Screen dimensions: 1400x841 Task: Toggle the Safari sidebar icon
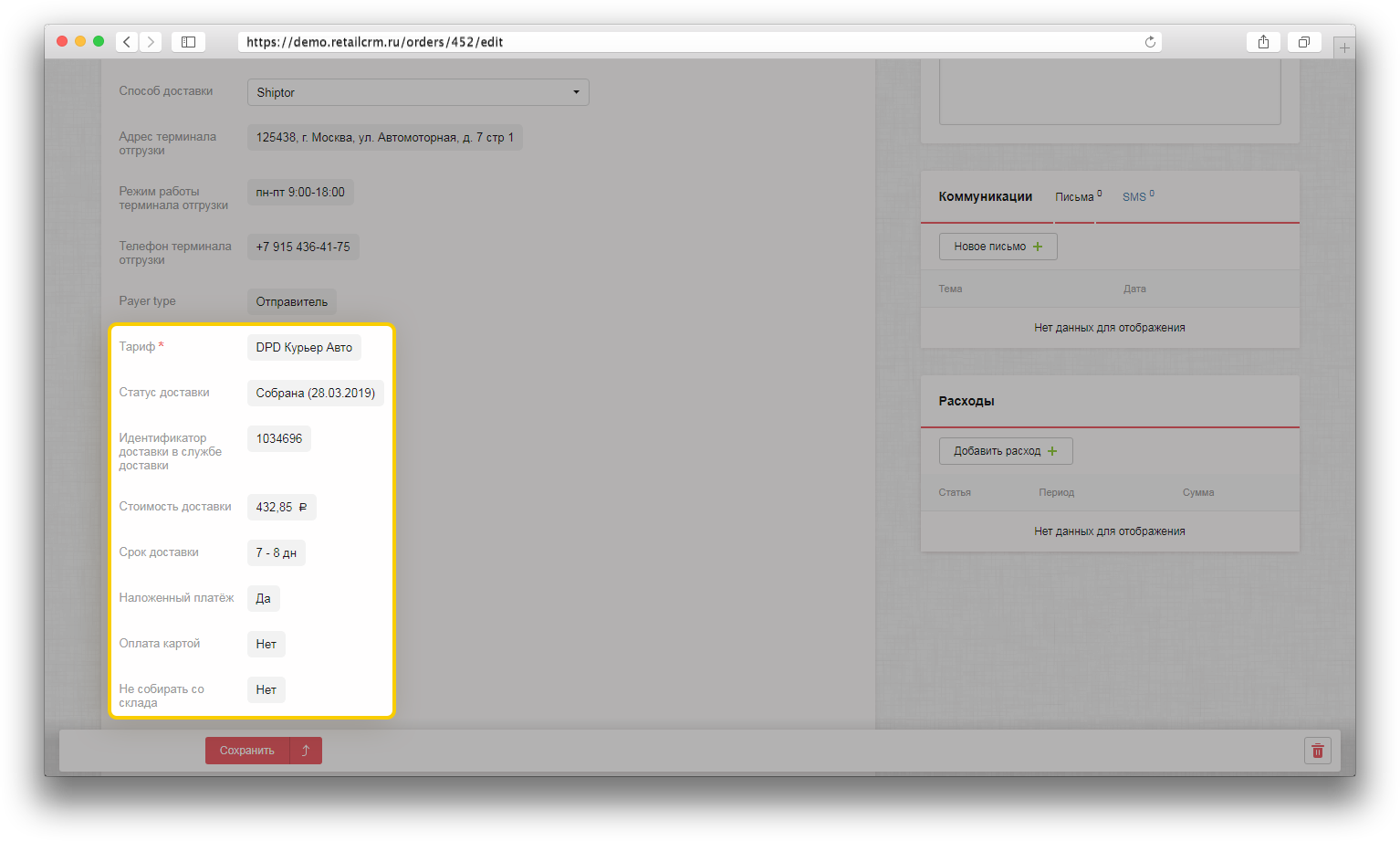pyautogui.click(x=188, y=42)
